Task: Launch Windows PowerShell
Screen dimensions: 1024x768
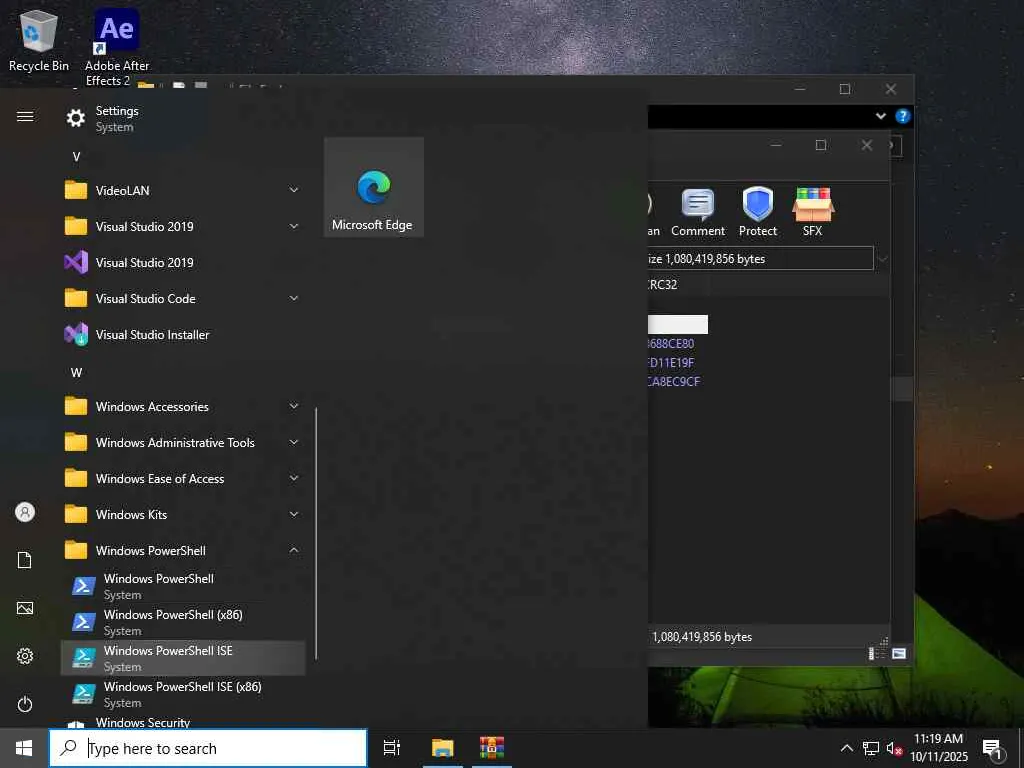Action: pos(183,586)
